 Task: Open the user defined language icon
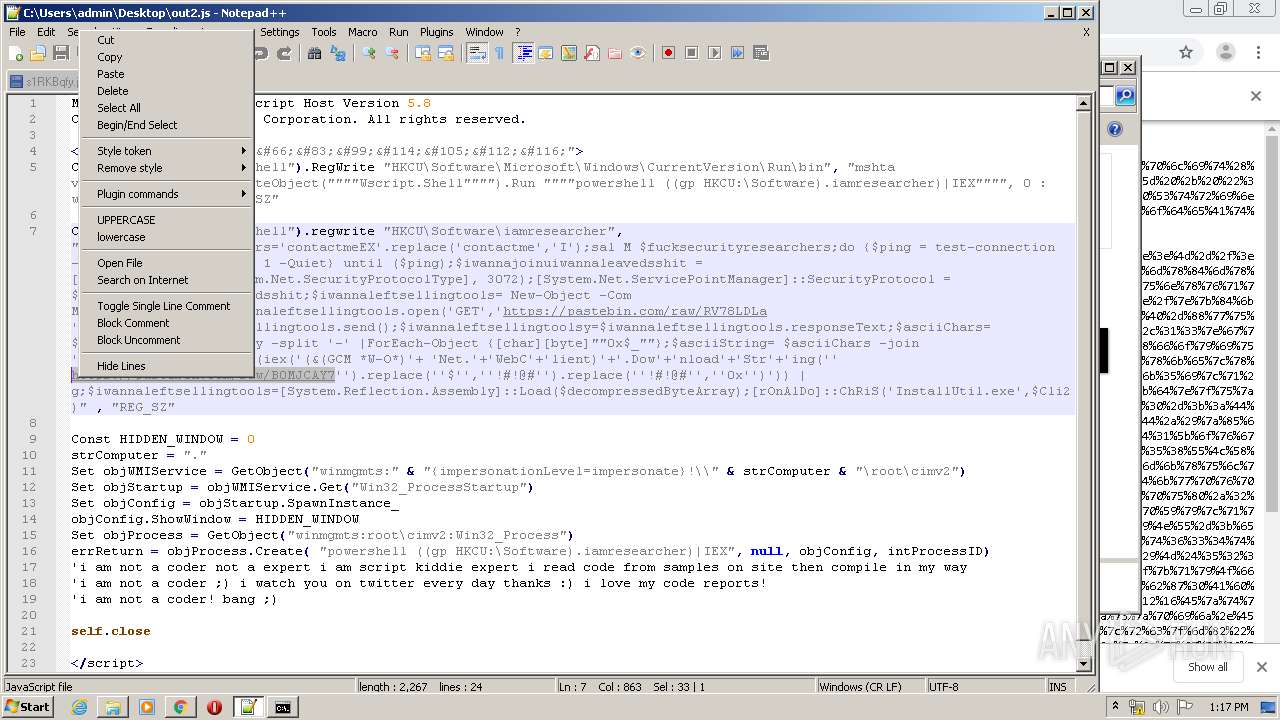pyautogui.click(x=546, y=53)
